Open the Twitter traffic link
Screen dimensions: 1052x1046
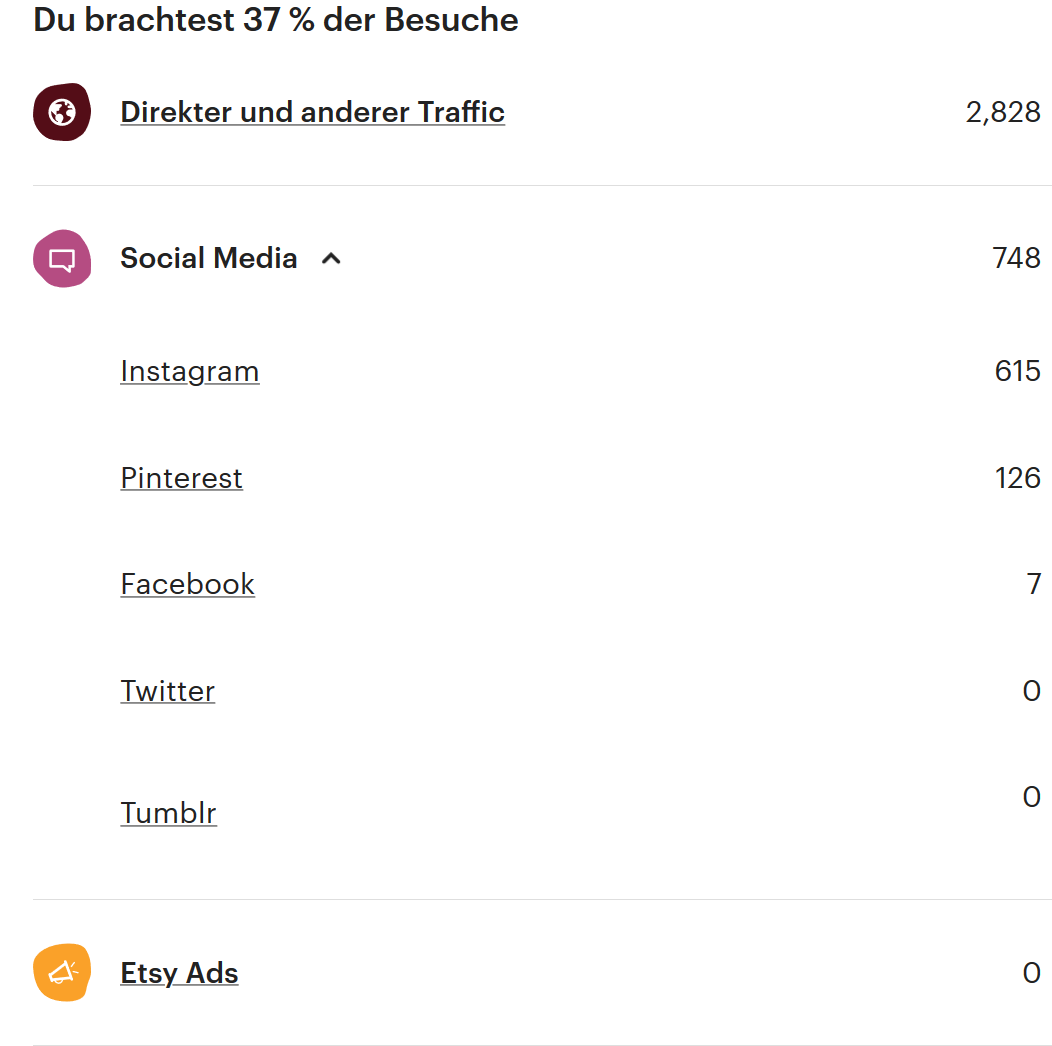pos(168,691)
